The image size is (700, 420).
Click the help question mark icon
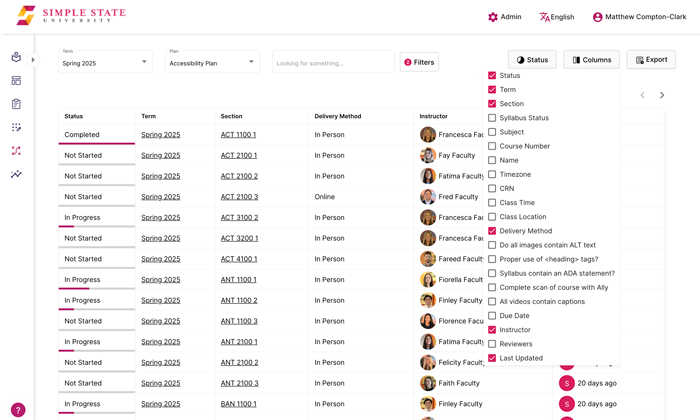[x=18, y=410]
